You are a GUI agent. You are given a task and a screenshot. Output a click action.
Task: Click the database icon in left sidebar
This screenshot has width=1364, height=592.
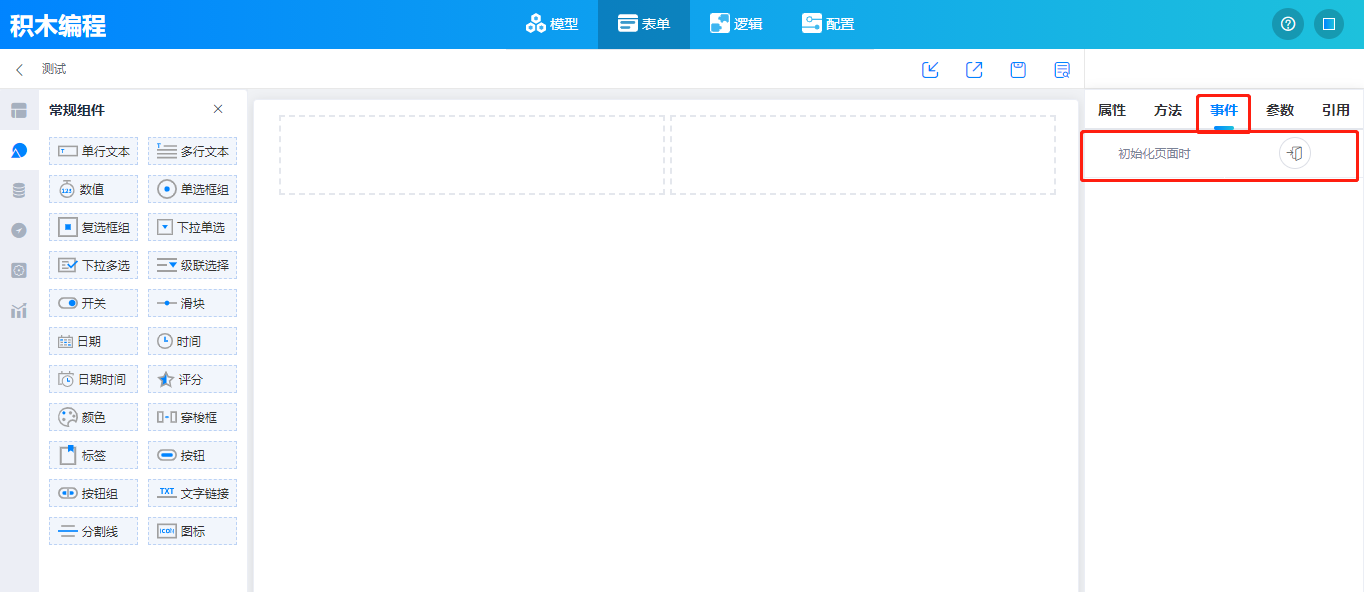19,190
